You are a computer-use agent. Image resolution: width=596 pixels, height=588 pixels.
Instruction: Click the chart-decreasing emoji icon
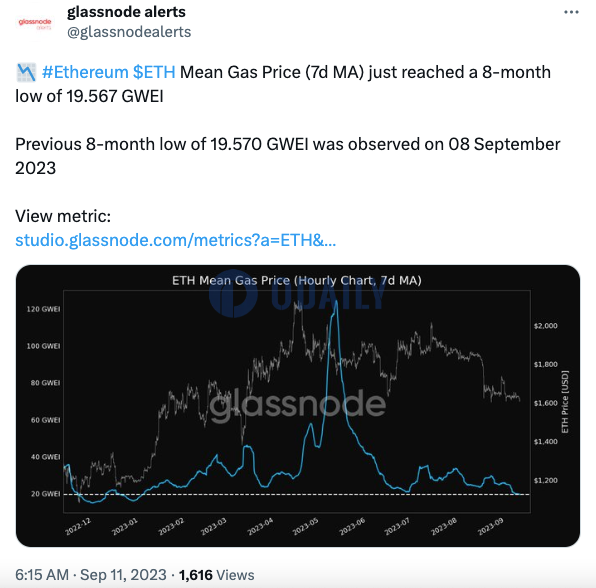click(x=26, y=72)
